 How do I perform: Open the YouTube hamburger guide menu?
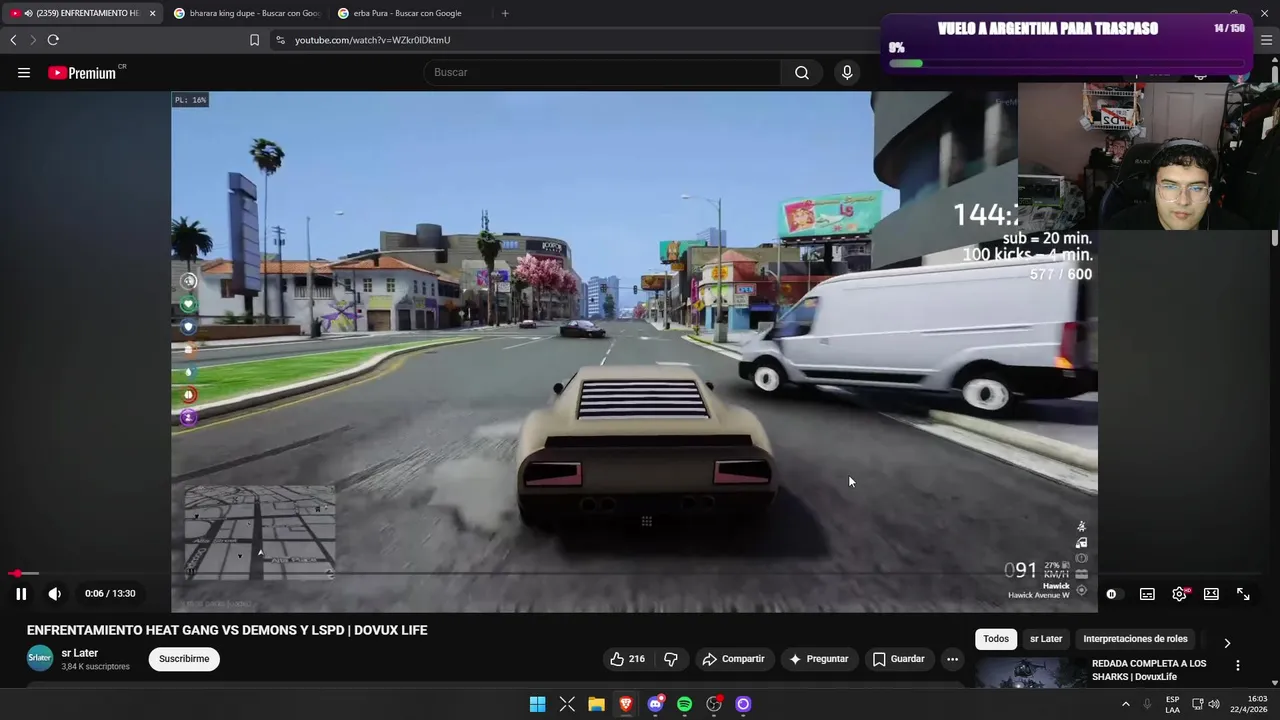point(24,72)
